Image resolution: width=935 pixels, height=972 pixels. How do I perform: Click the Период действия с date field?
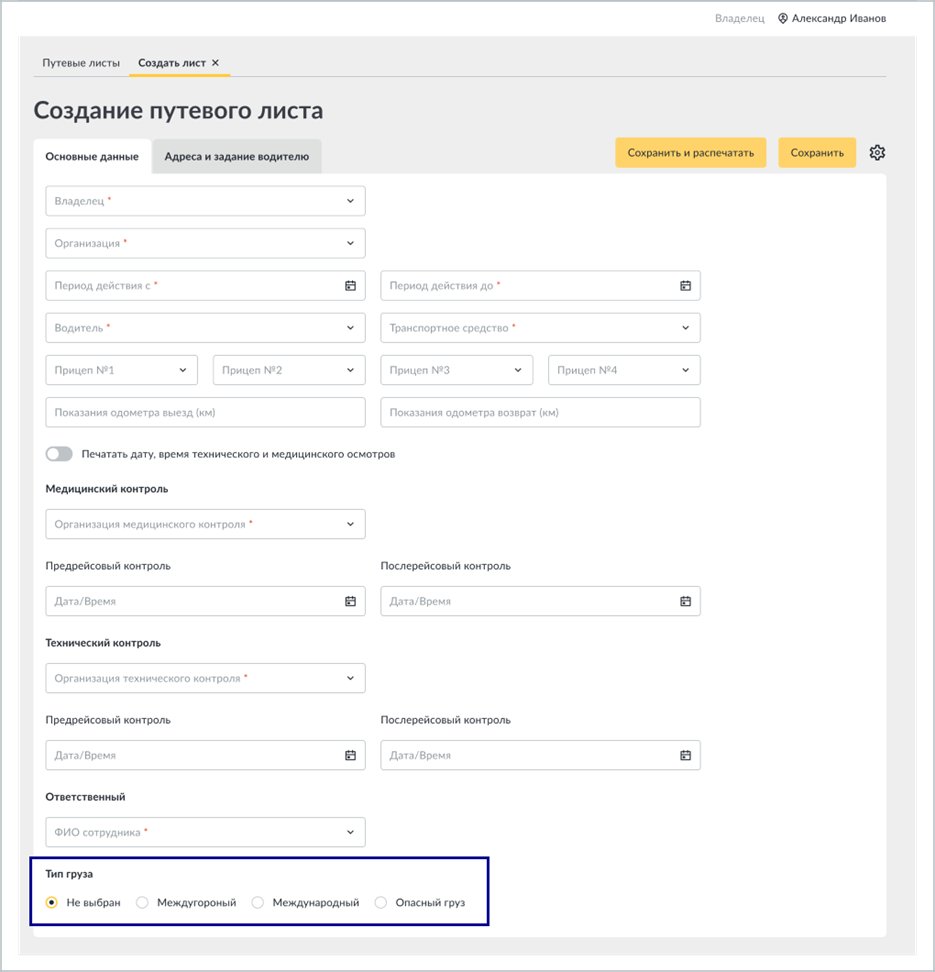pos(205,286)
